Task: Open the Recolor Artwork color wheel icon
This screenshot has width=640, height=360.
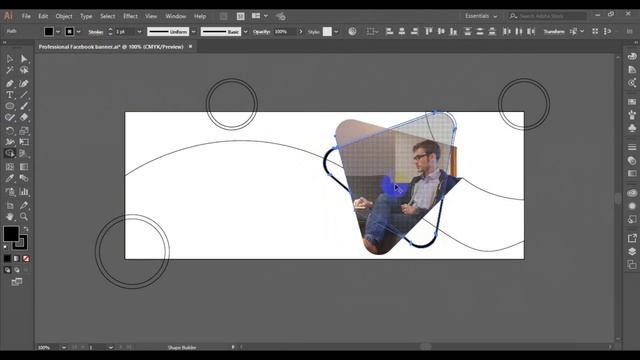Action: [x=352, y=31]
